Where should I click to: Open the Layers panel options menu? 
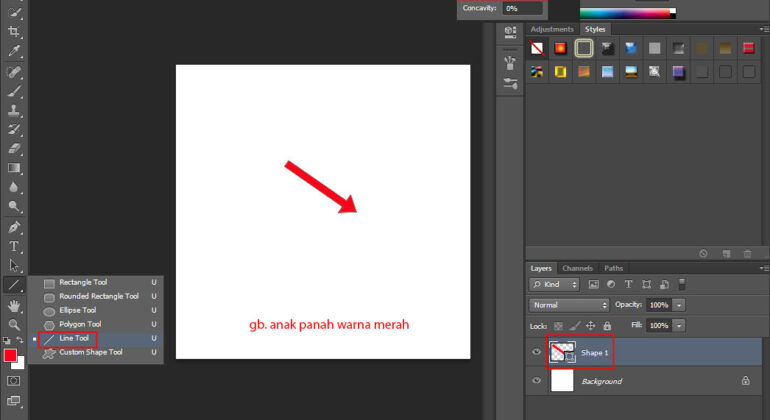764,268
